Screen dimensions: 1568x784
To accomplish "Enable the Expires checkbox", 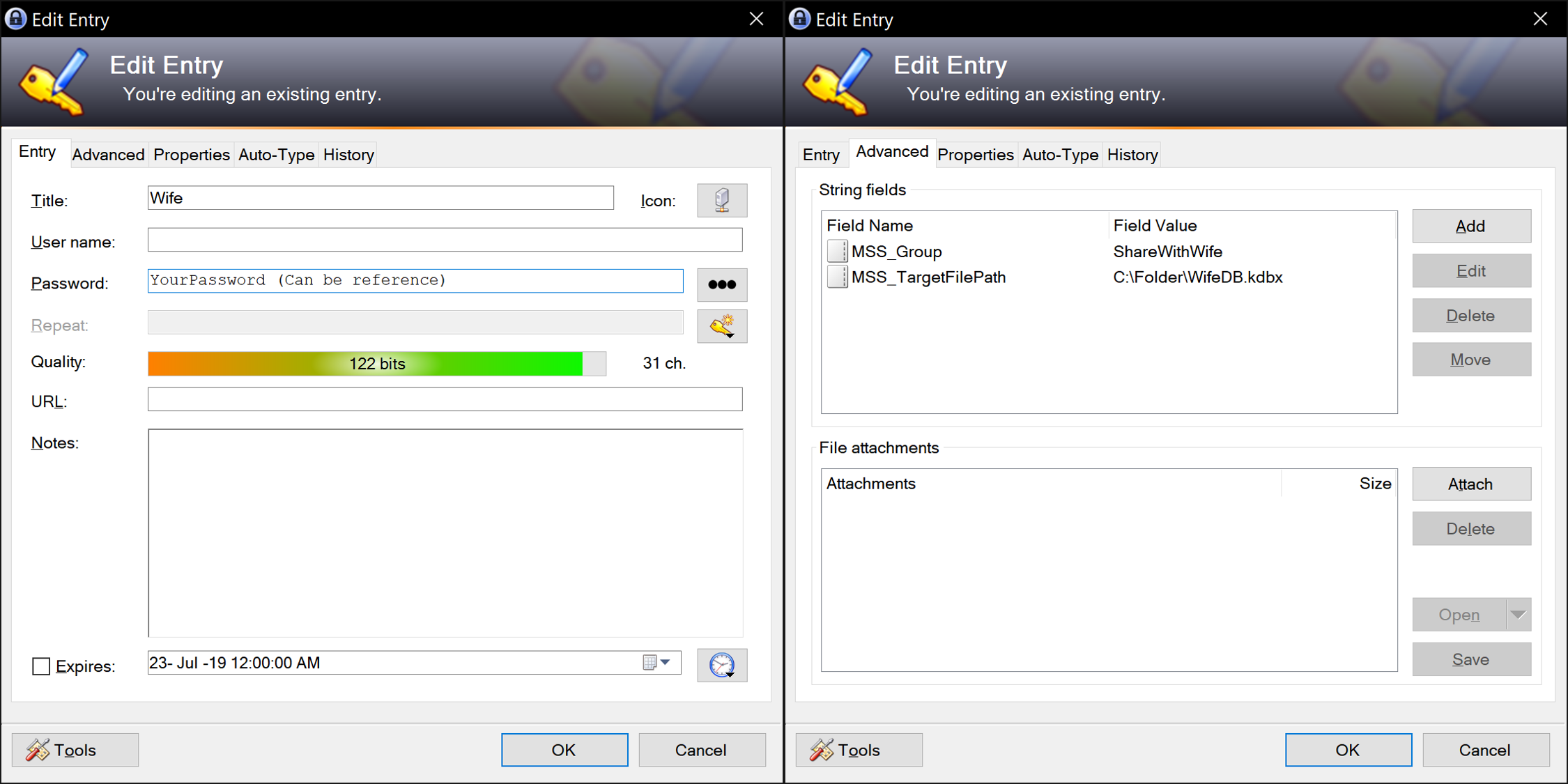I will (x=41, y=666).
